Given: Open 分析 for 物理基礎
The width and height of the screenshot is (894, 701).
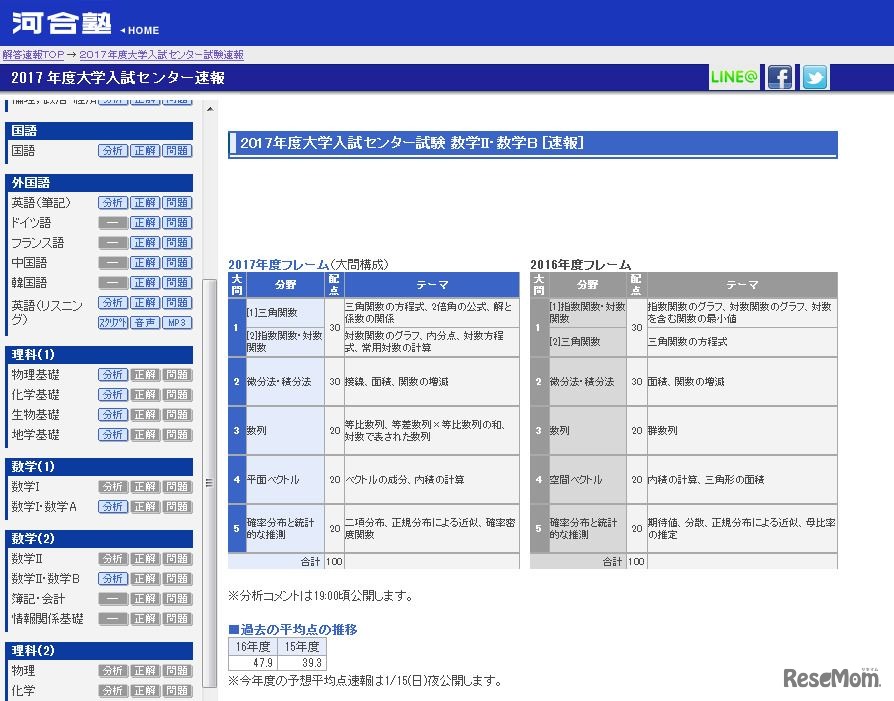Looking at the screenshot, I should (113, 375).
